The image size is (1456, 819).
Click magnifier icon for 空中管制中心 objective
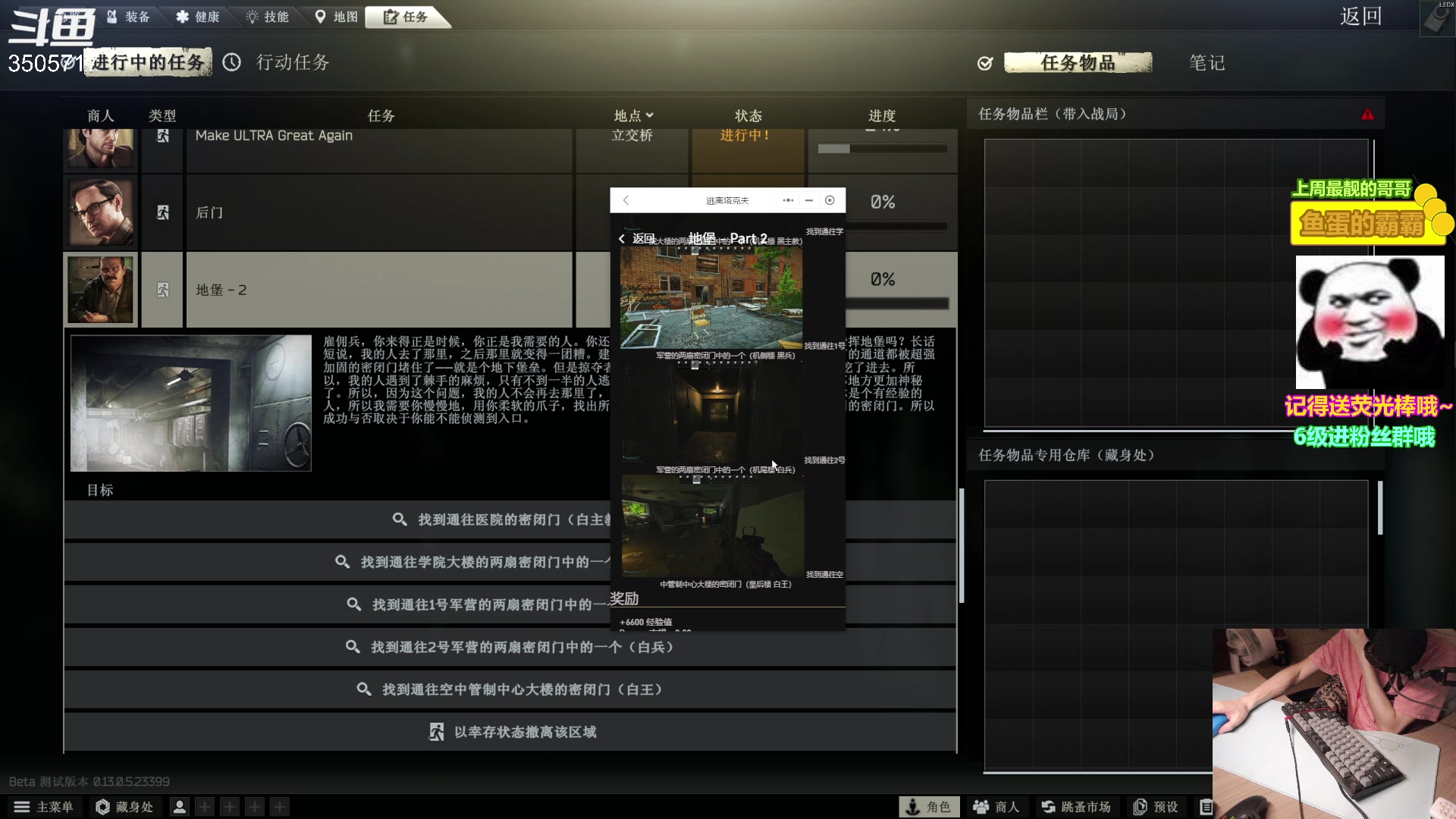(x=364, y=689)
